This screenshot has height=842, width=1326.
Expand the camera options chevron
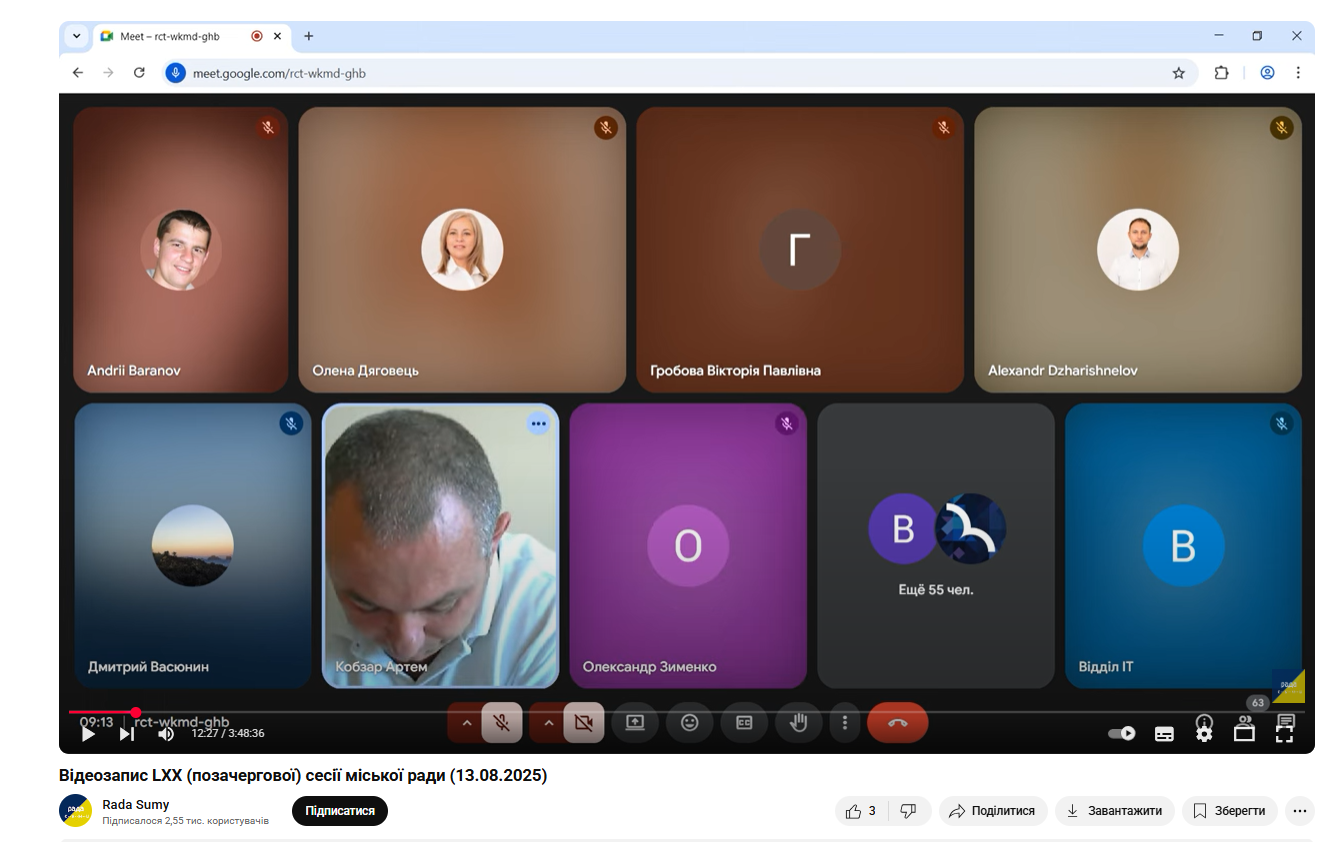(548, 723)
